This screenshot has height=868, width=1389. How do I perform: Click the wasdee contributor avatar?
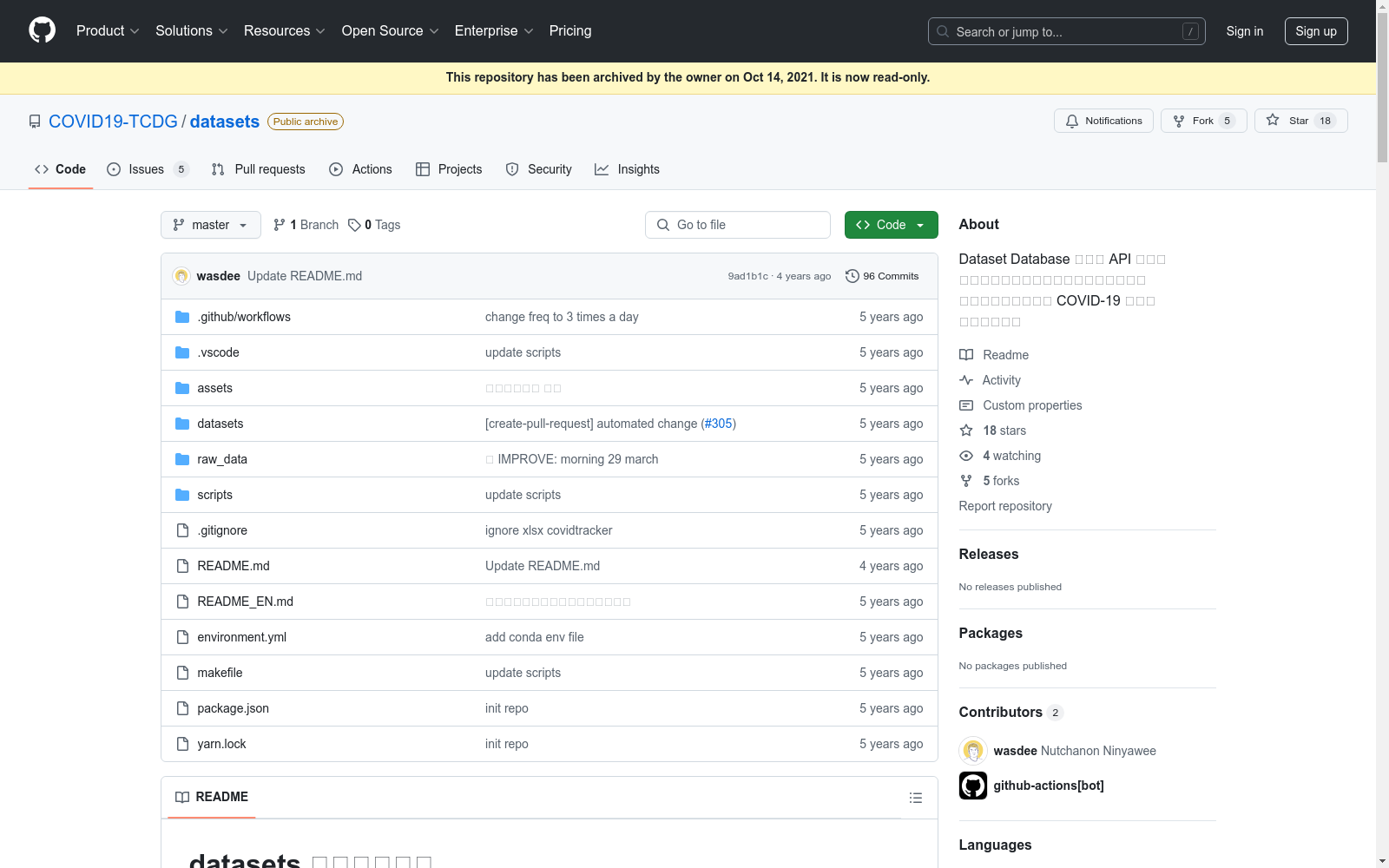[973, 751]
